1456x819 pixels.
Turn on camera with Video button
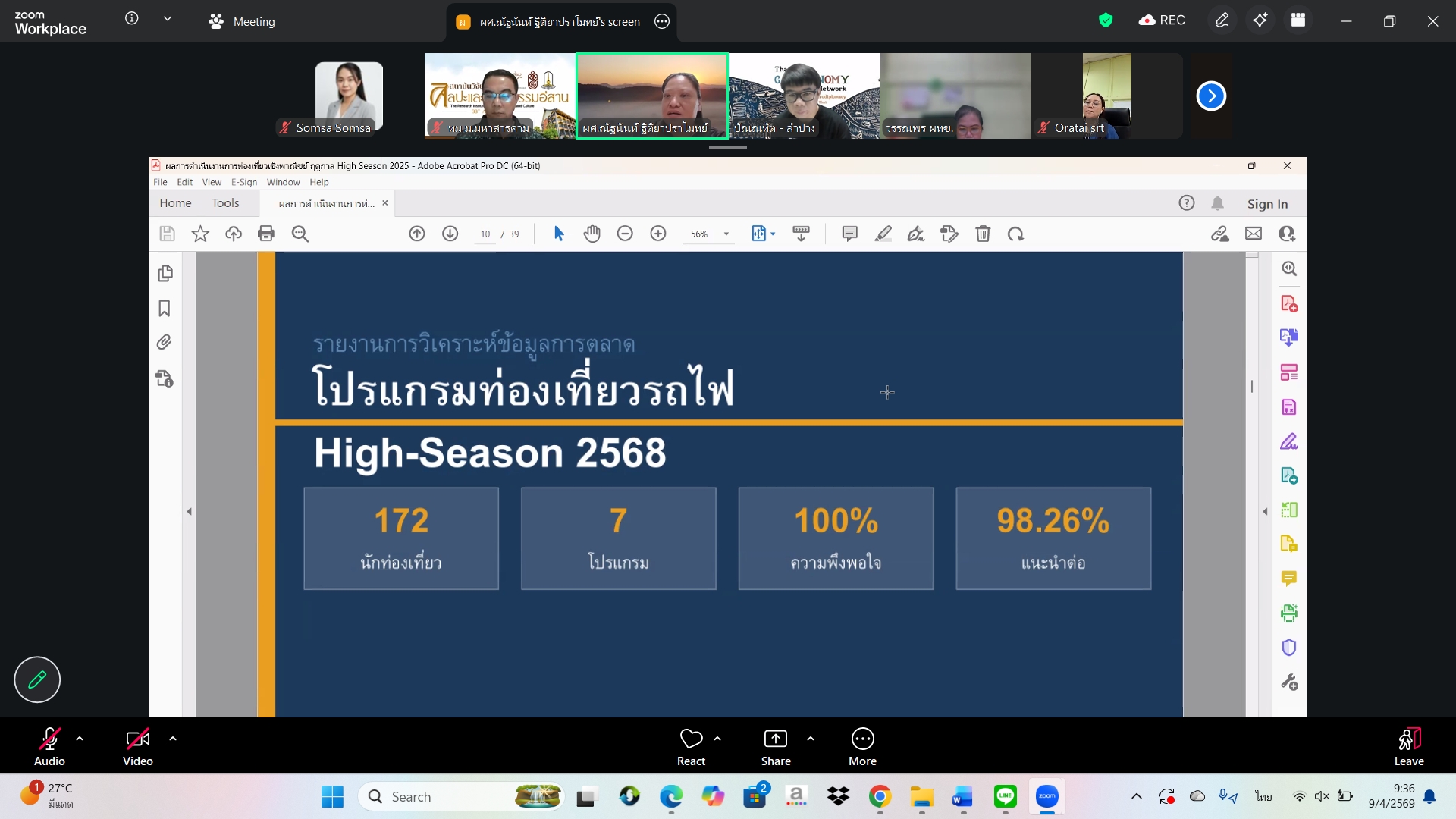[x=137, y=746]
